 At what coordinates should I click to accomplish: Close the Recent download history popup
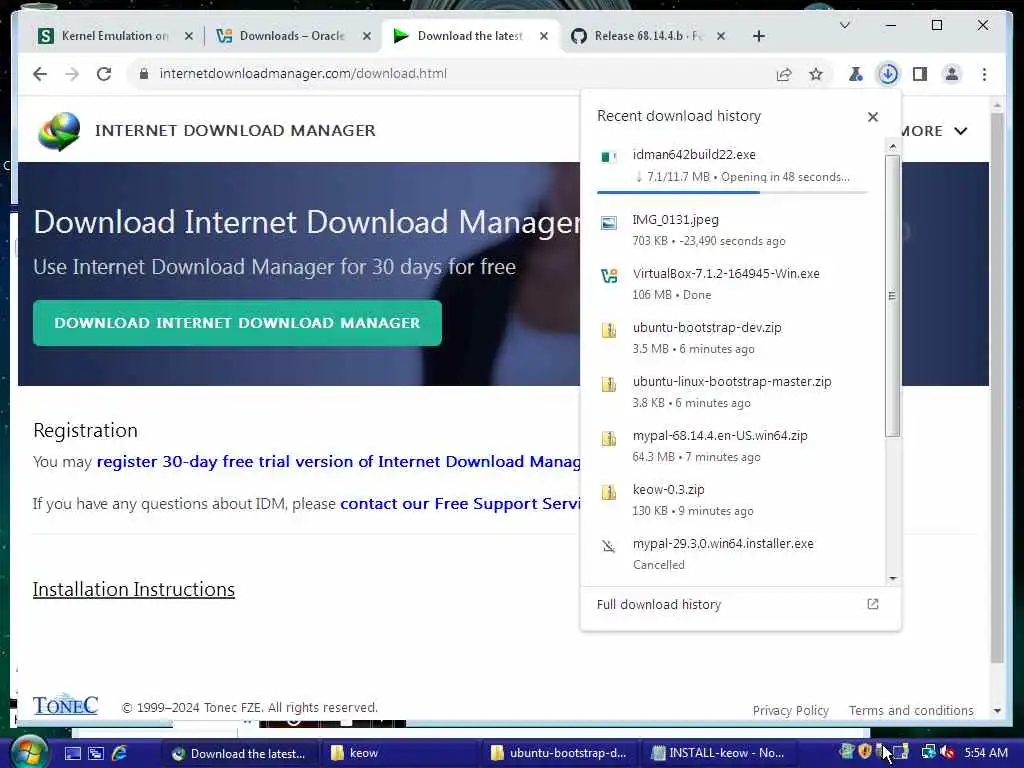(872, 117)
